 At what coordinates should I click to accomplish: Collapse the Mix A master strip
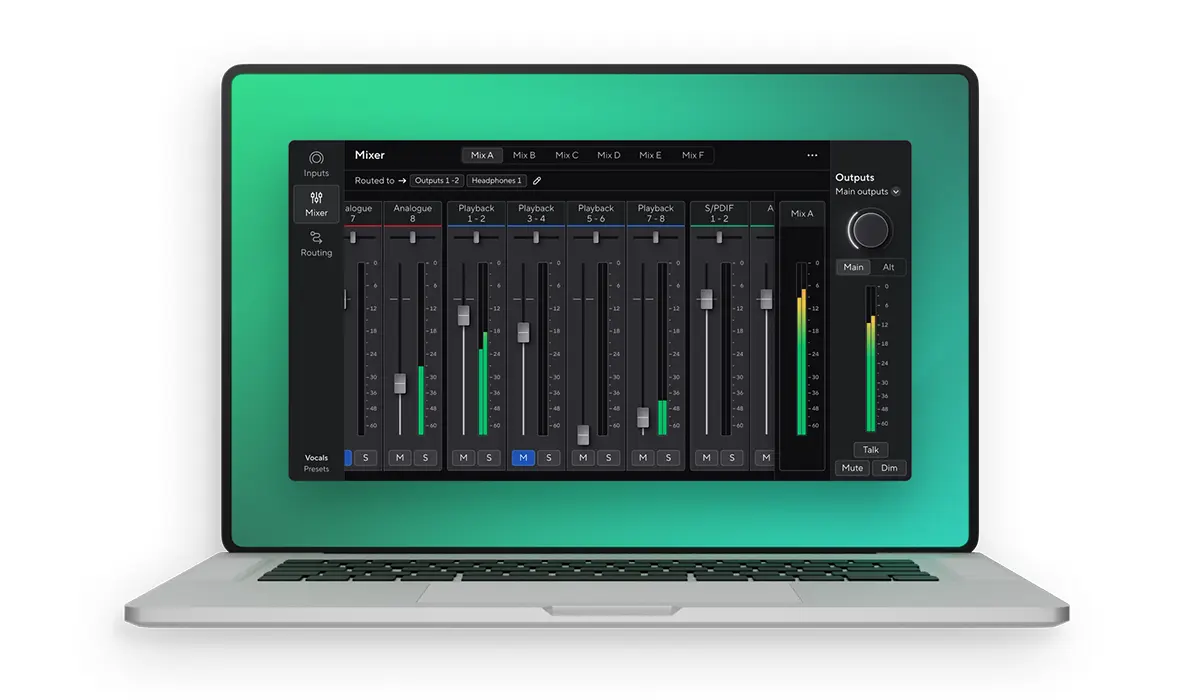click(x=802, y=213)
